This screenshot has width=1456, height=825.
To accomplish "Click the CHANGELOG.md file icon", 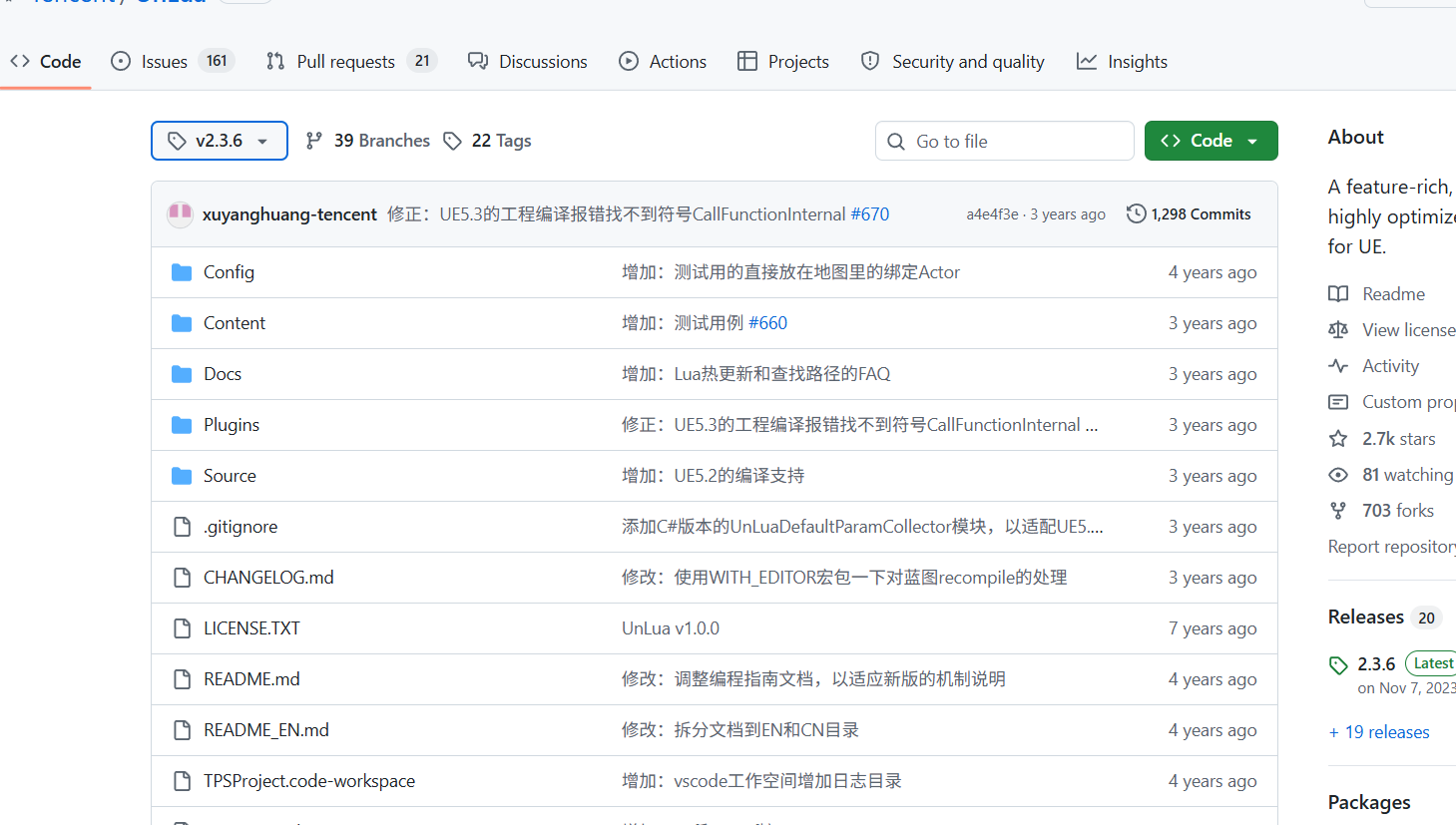I will pyautogui.click(x=182, y=578).
